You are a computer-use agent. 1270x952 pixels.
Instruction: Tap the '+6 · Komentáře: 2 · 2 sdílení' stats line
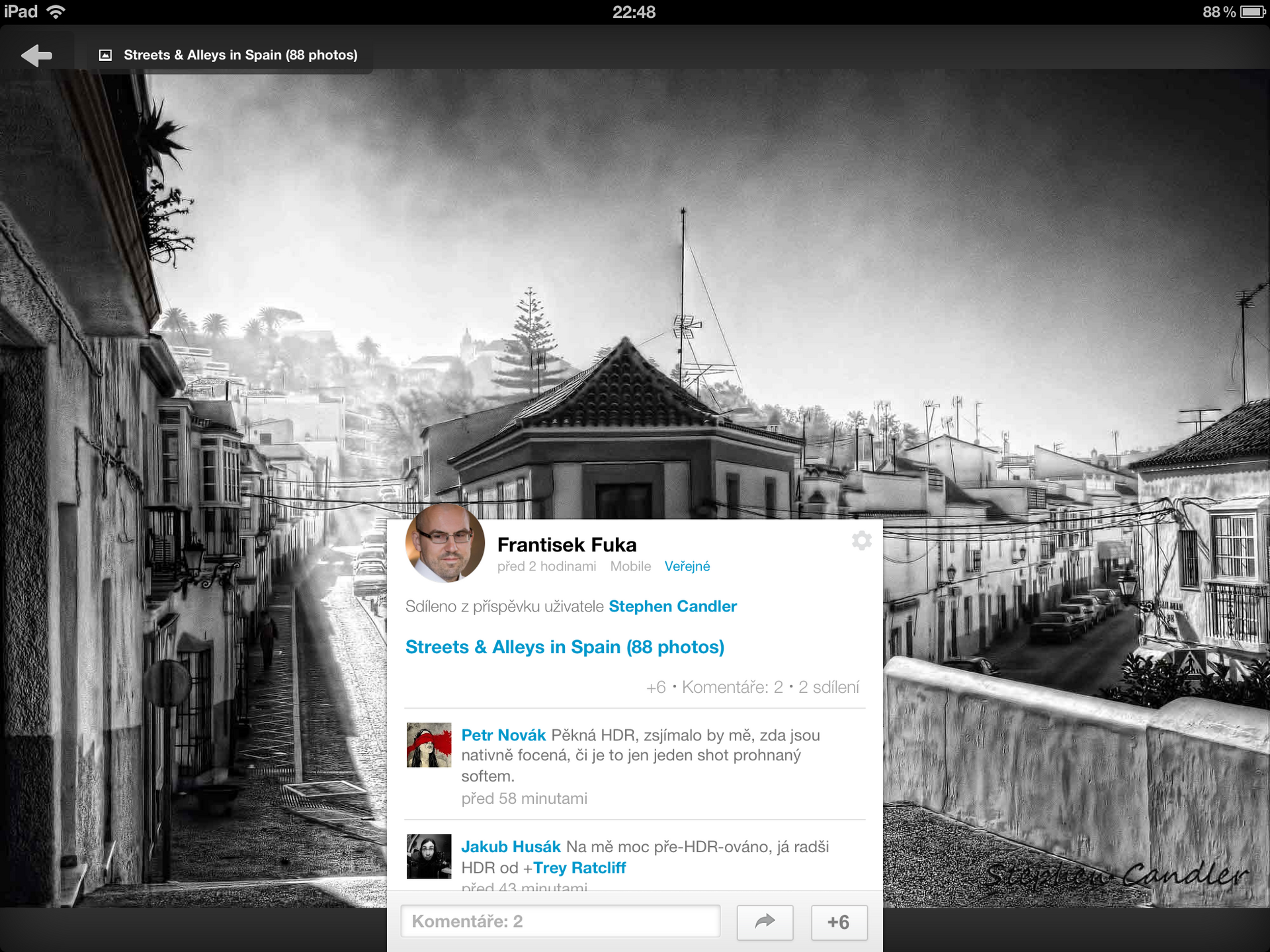[753, 688]
